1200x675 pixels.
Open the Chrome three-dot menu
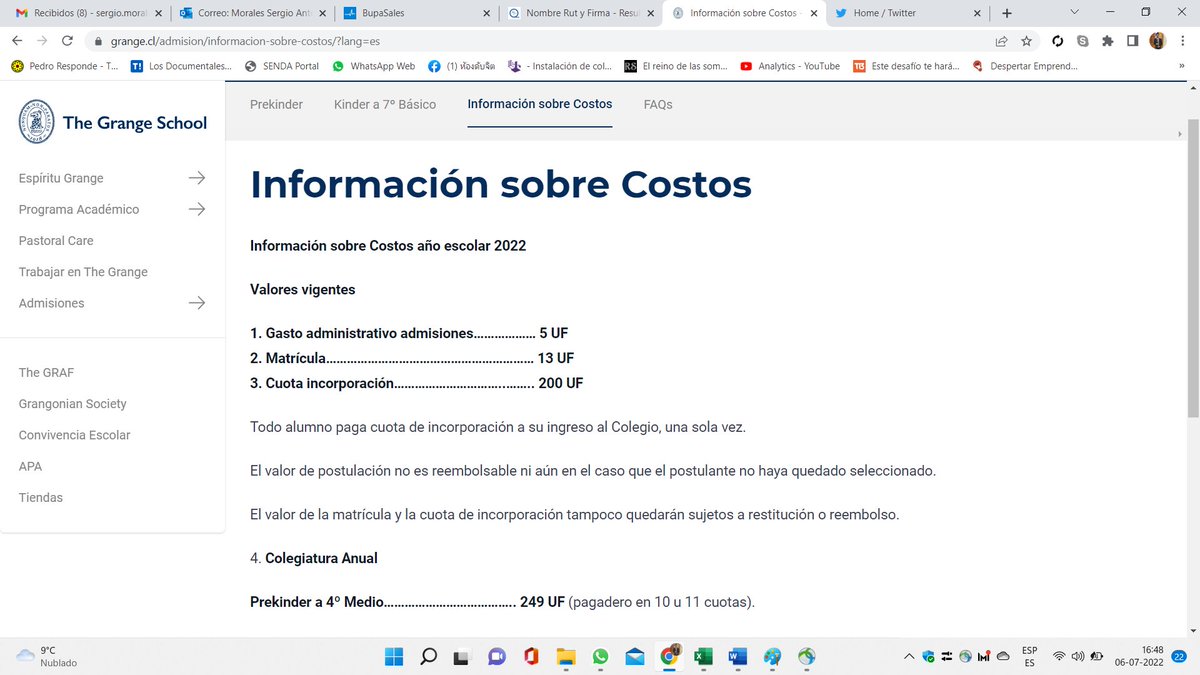1182,41
